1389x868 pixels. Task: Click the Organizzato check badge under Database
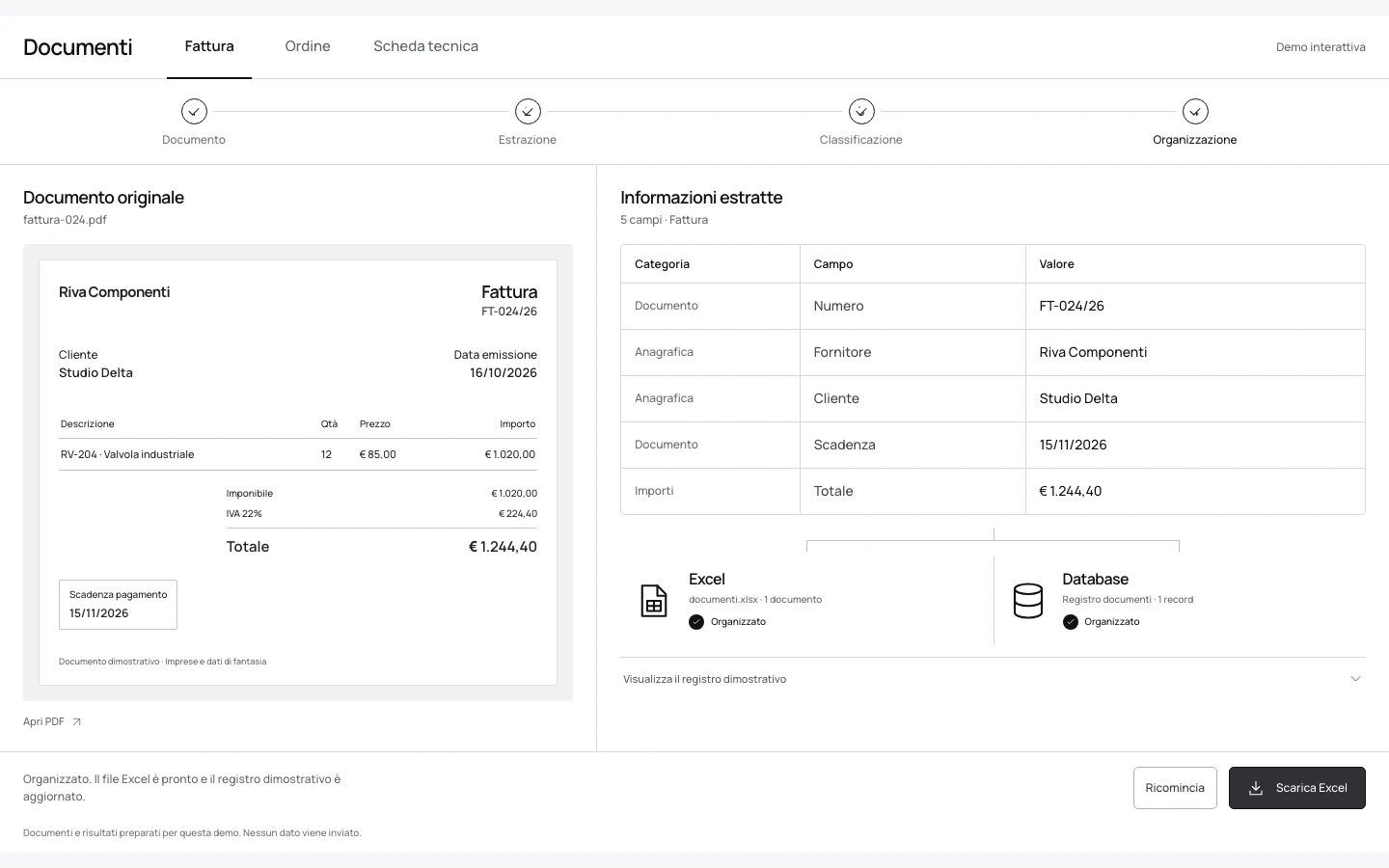point(1070,622)
